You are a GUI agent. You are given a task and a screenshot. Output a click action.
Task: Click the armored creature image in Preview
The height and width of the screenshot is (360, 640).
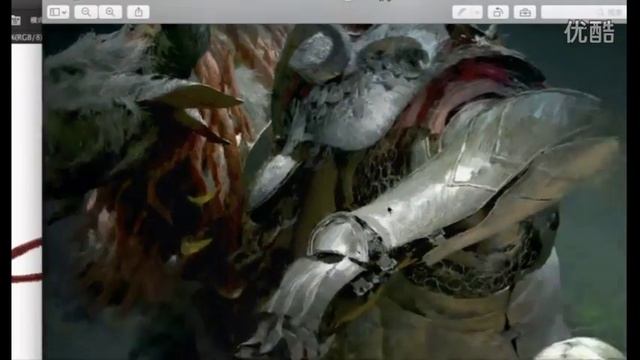(x=334, y=191)
